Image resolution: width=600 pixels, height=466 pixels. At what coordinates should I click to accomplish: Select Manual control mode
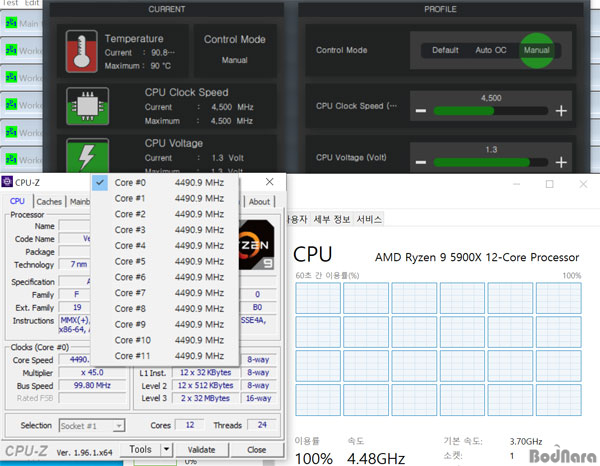click(536, 50)
